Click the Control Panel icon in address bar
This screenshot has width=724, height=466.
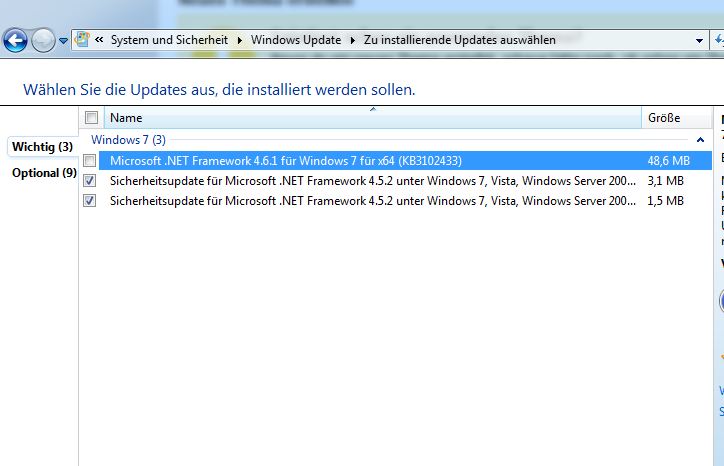(82, 40)
